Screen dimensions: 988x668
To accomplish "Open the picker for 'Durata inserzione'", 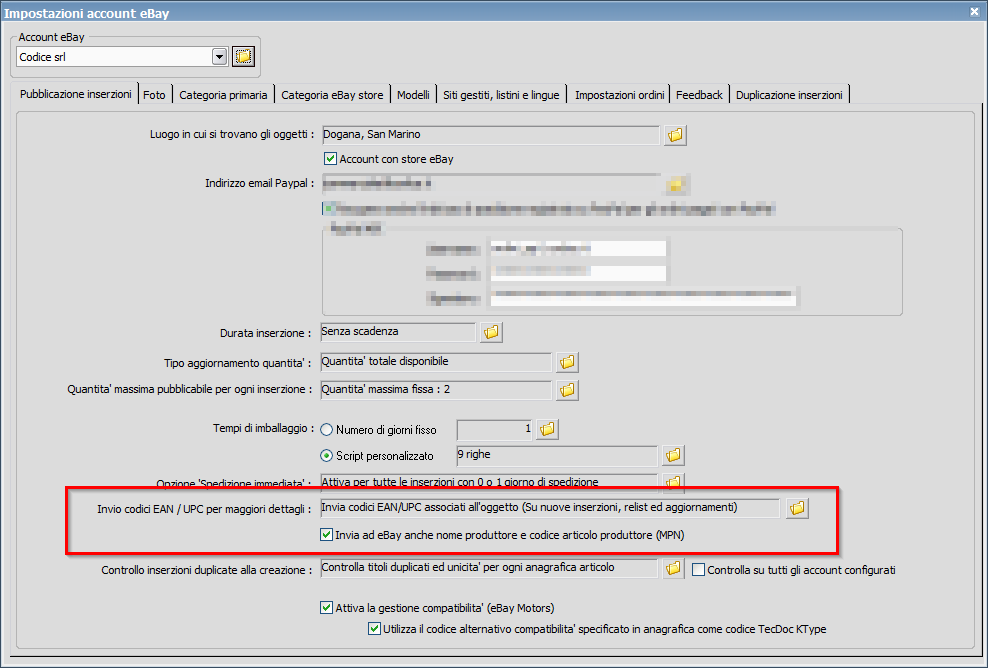I will point(491,332).
